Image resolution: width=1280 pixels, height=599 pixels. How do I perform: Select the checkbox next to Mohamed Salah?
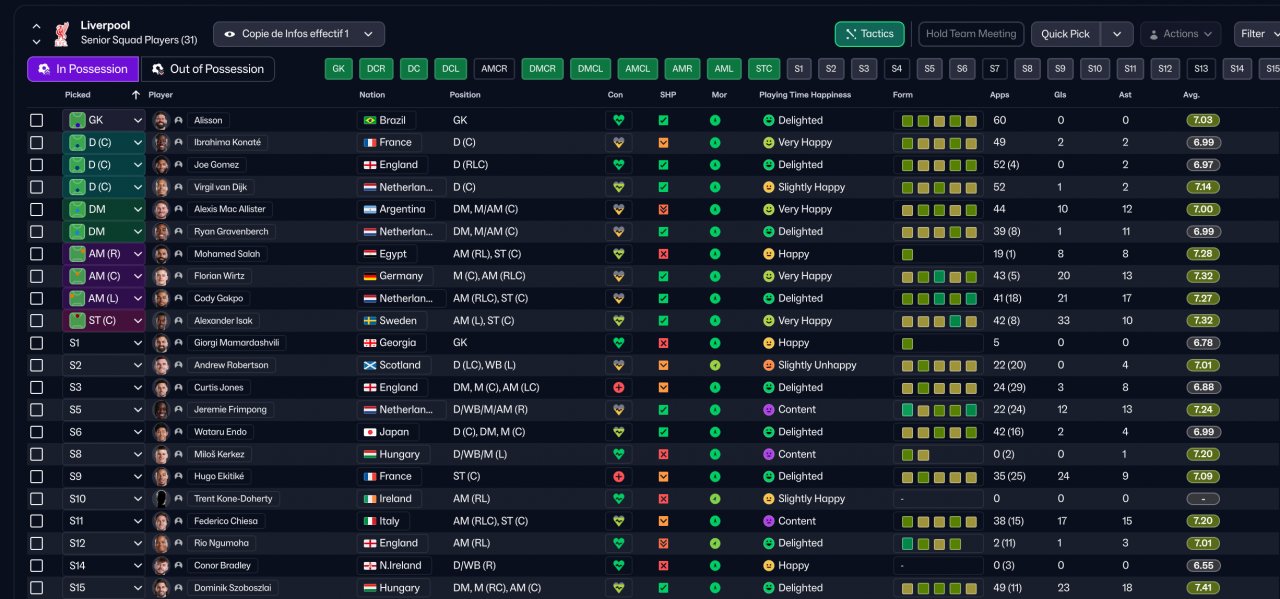tap(37, 254)
